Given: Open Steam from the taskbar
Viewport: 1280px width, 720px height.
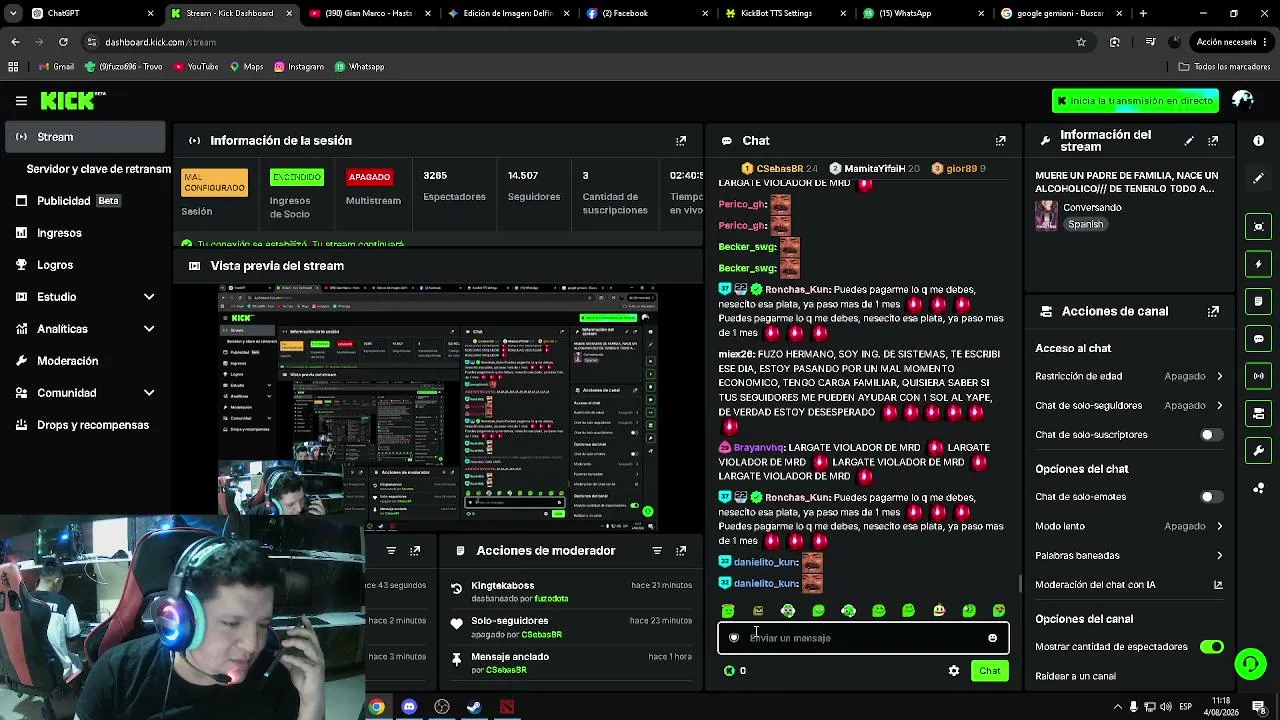Looking at the screenshot, I should click(474, 707).
